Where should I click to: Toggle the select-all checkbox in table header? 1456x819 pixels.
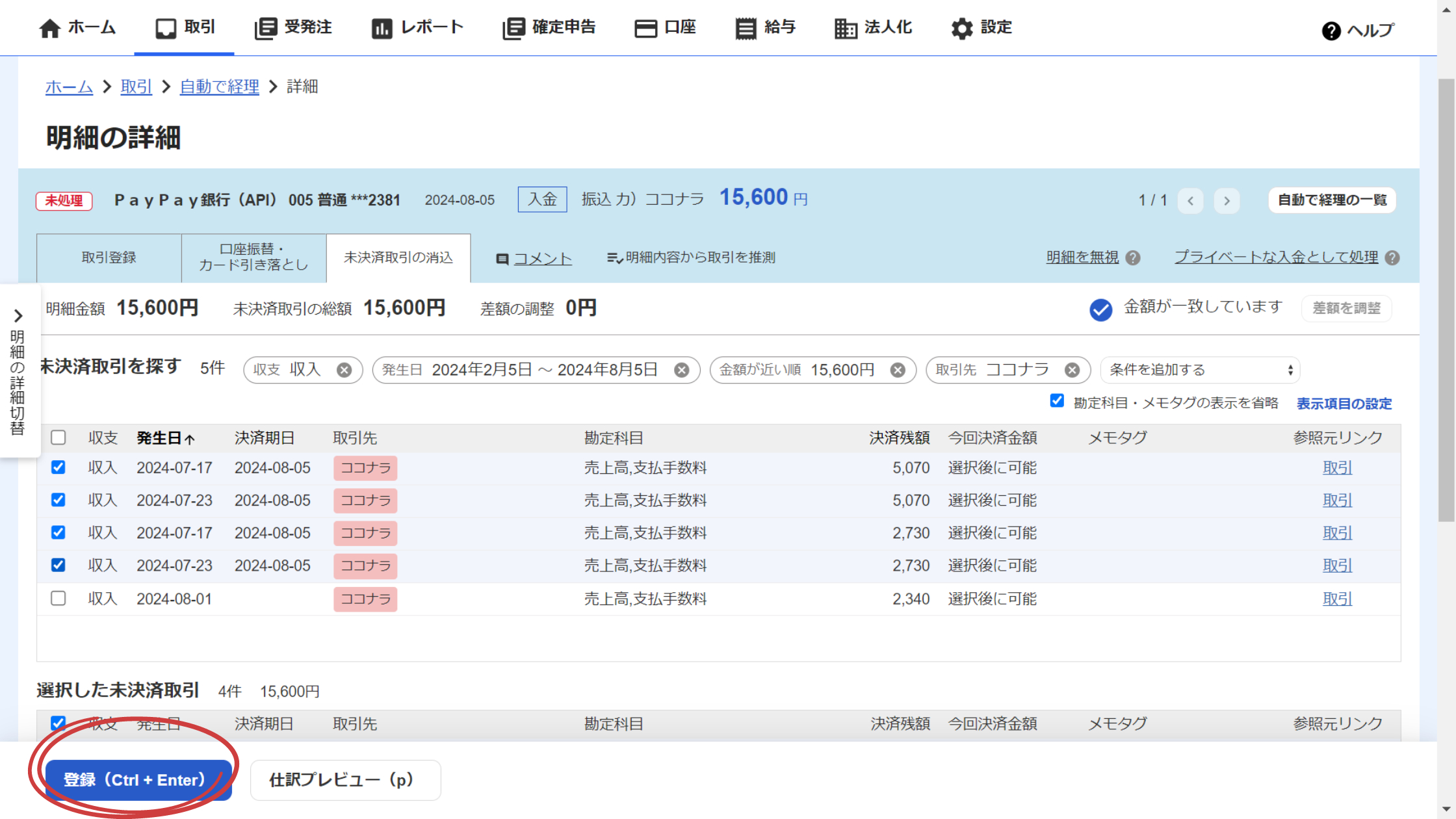pyautogui.click(x=58, y=437)
